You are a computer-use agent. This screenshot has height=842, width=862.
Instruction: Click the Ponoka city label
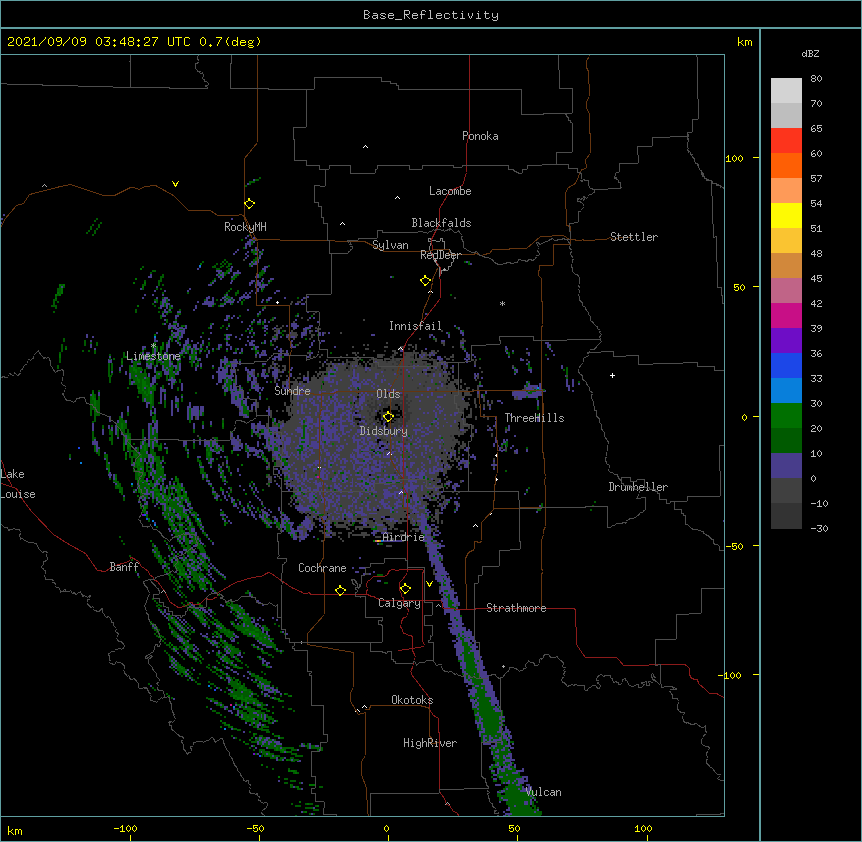pos(480,136)
